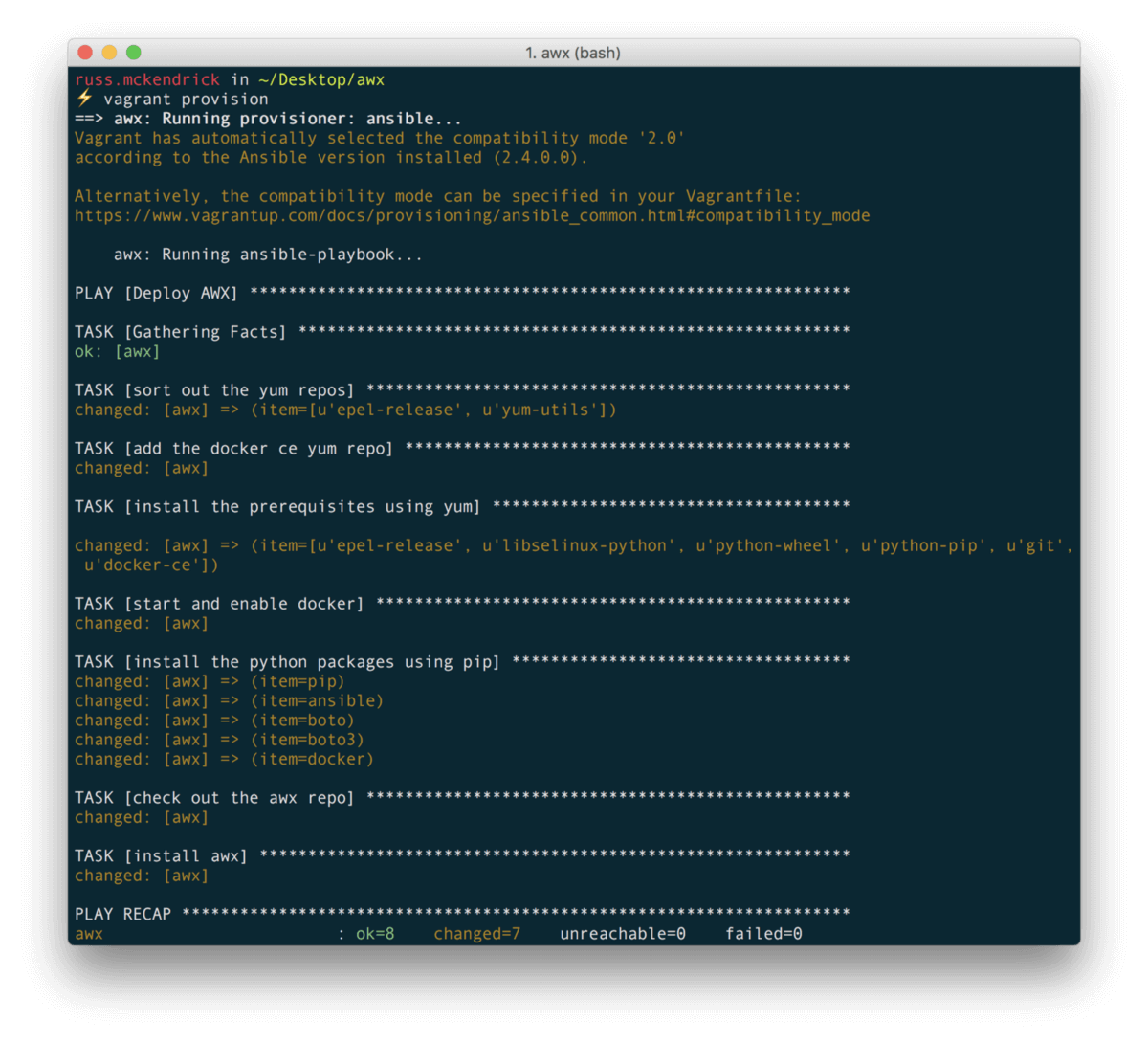Click 'TASK [install the prerequisites using yum]'
The height and width of the screenshot is (1042, 1148).
click(x=277, y=507)
